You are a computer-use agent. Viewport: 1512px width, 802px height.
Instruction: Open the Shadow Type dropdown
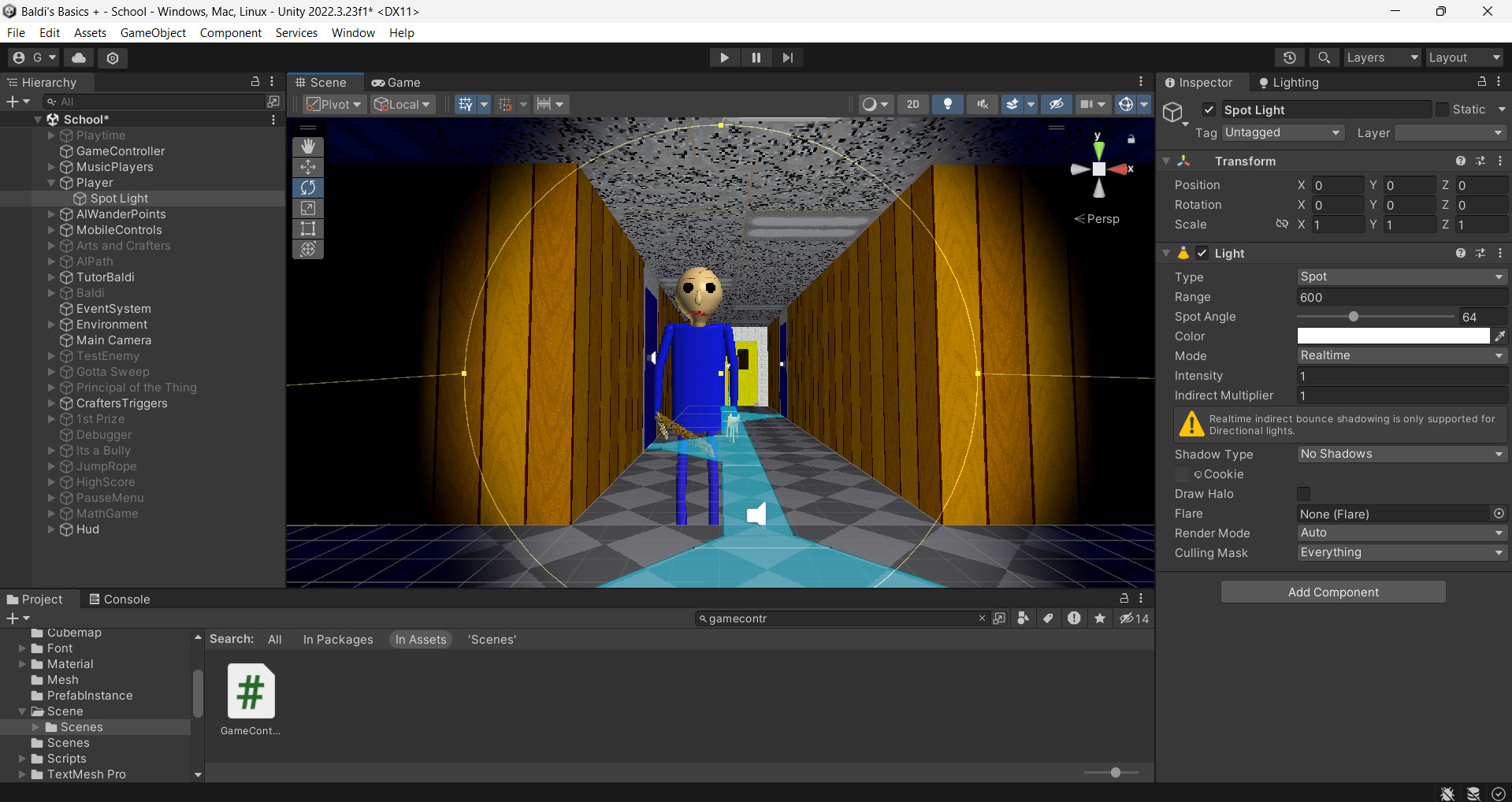(x=1402, y=454)
